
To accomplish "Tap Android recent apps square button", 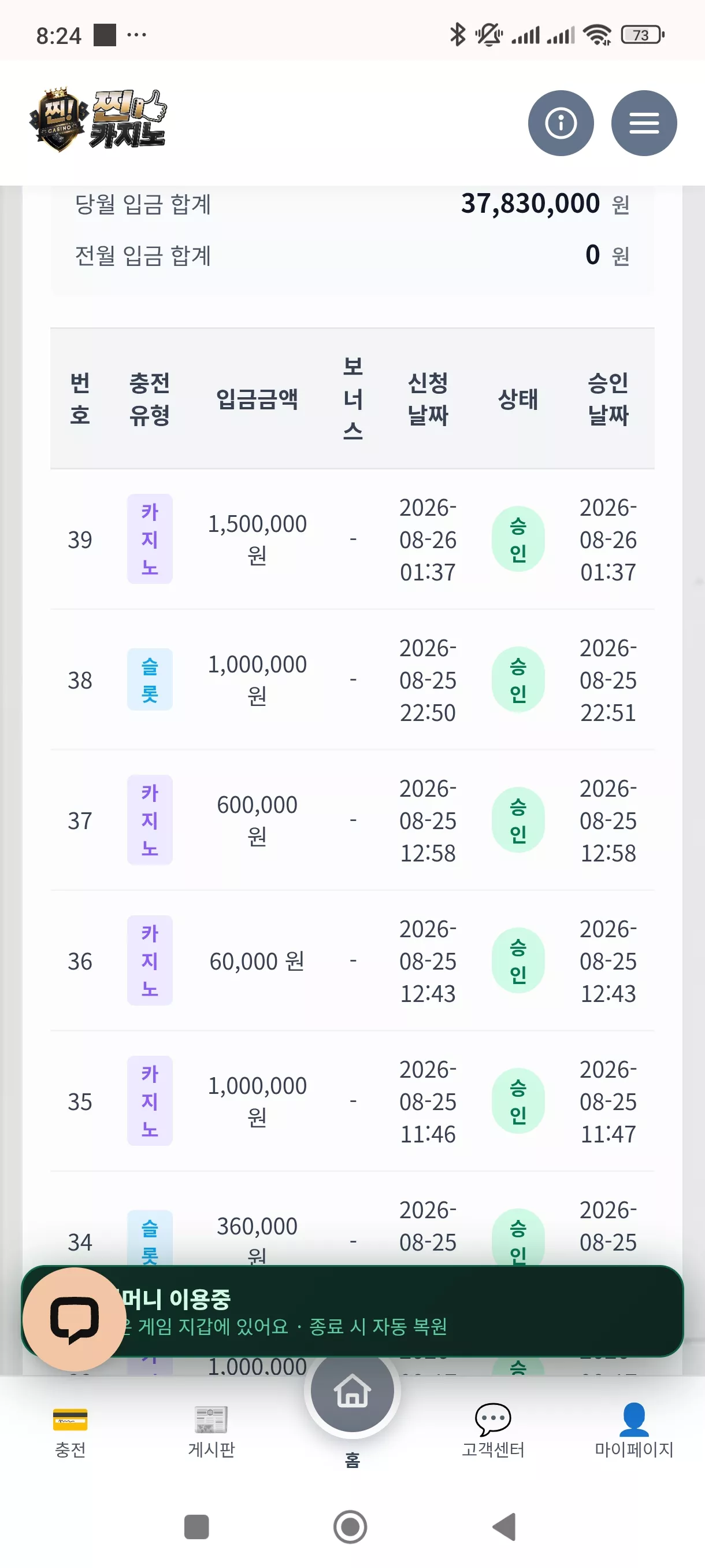I will point(196,1526).
